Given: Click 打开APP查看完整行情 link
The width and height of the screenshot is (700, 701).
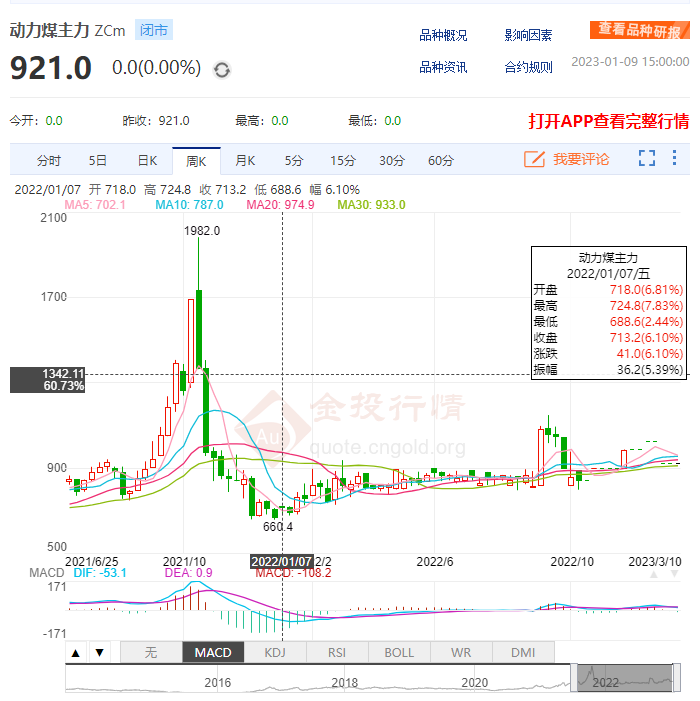Looking at the screenshot, I should [609, 121].
